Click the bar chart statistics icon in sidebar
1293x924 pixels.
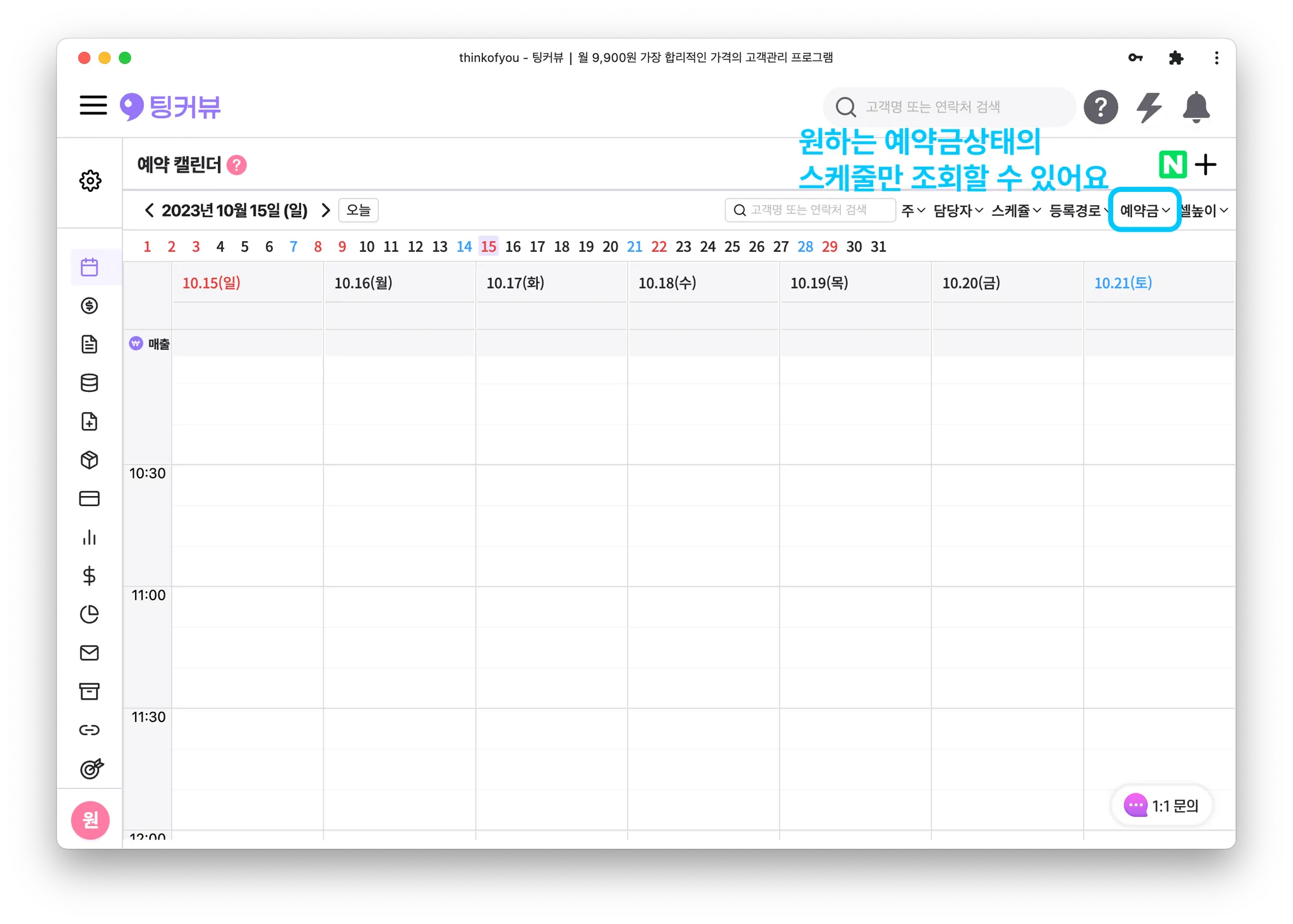(90, 537)
